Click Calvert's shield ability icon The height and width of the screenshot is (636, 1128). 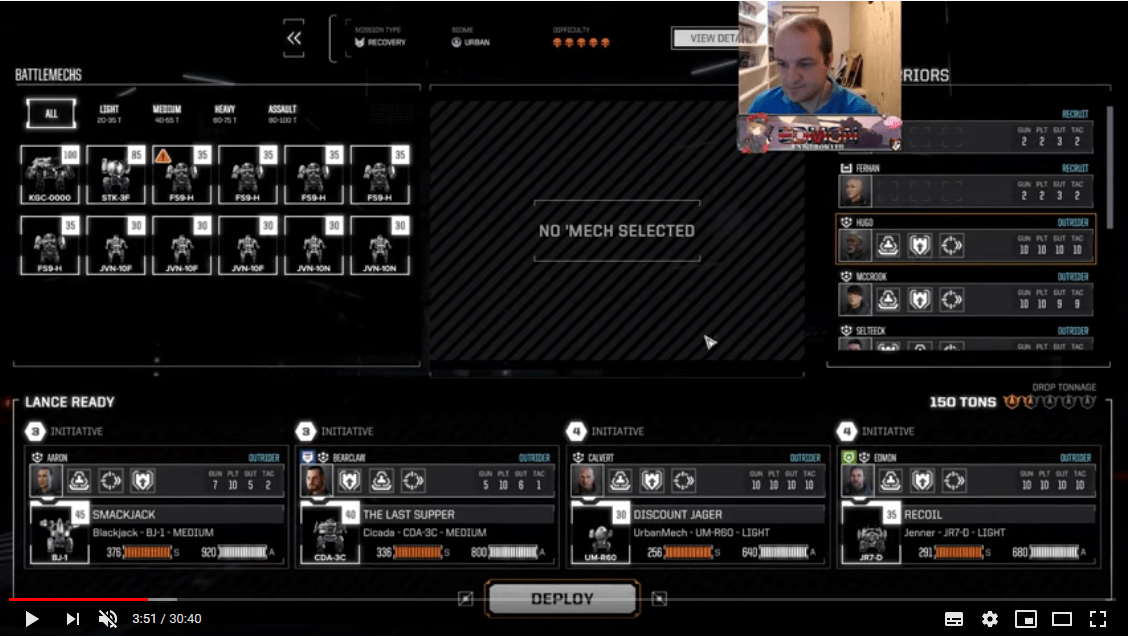652,481
